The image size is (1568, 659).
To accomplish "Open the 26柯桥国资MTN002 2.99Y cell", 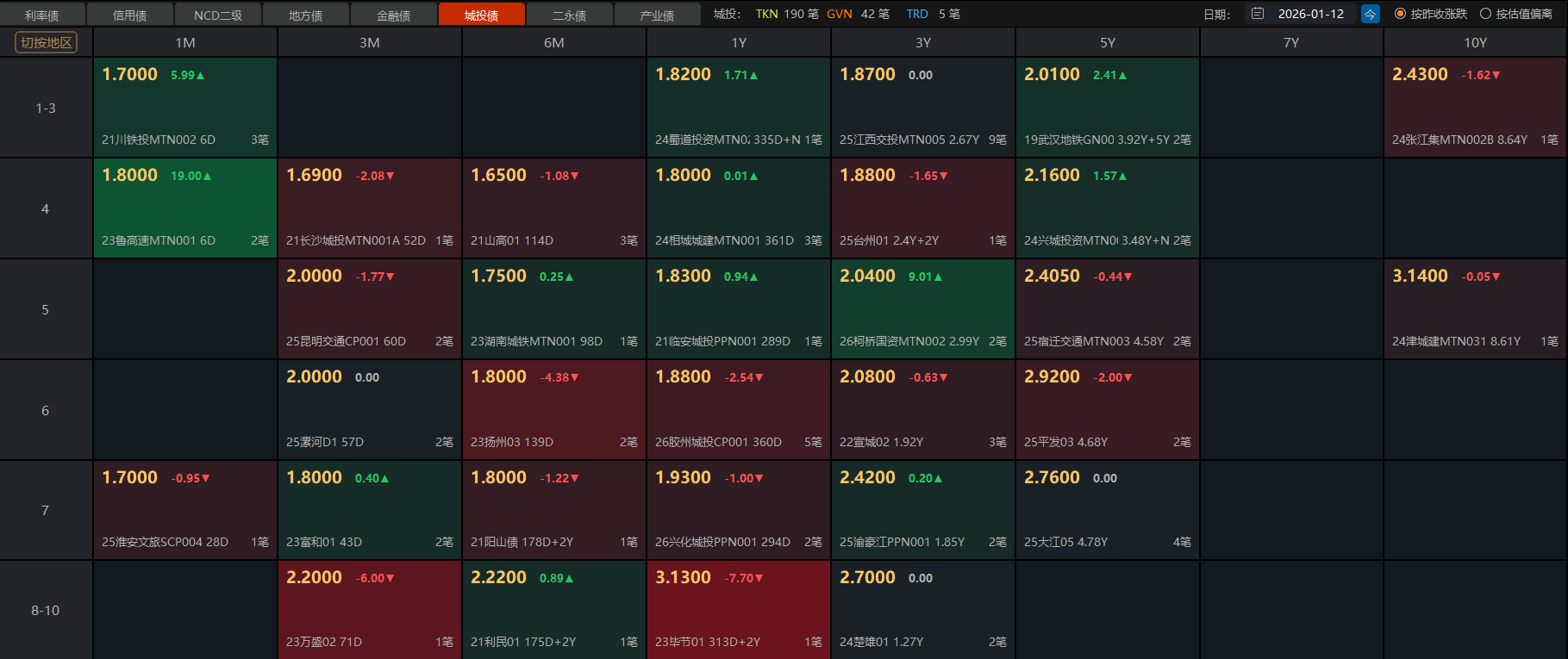I will coord(923,308).
